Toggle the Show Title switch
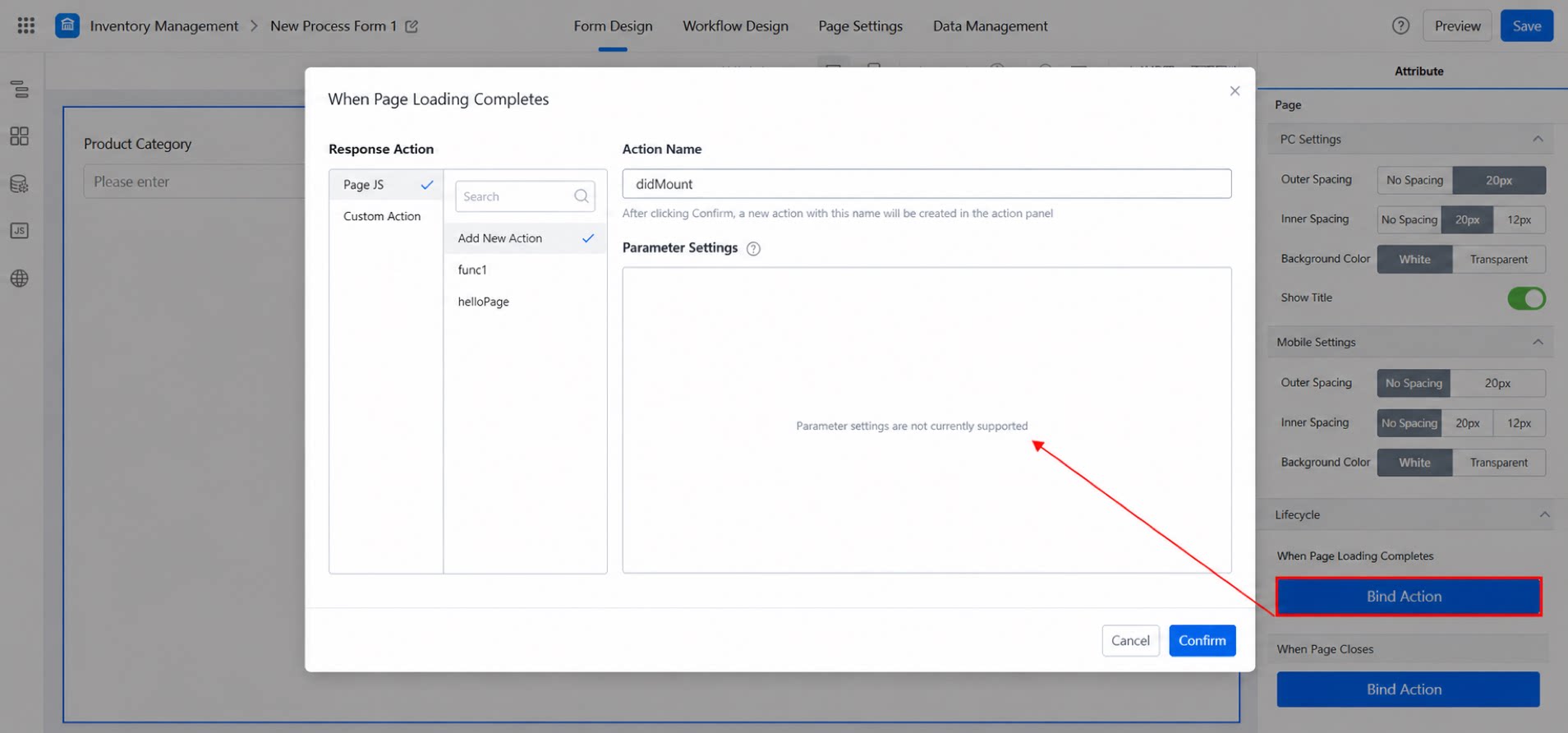Viewport: 1568px width, 733px height. tap(1526, 297)
